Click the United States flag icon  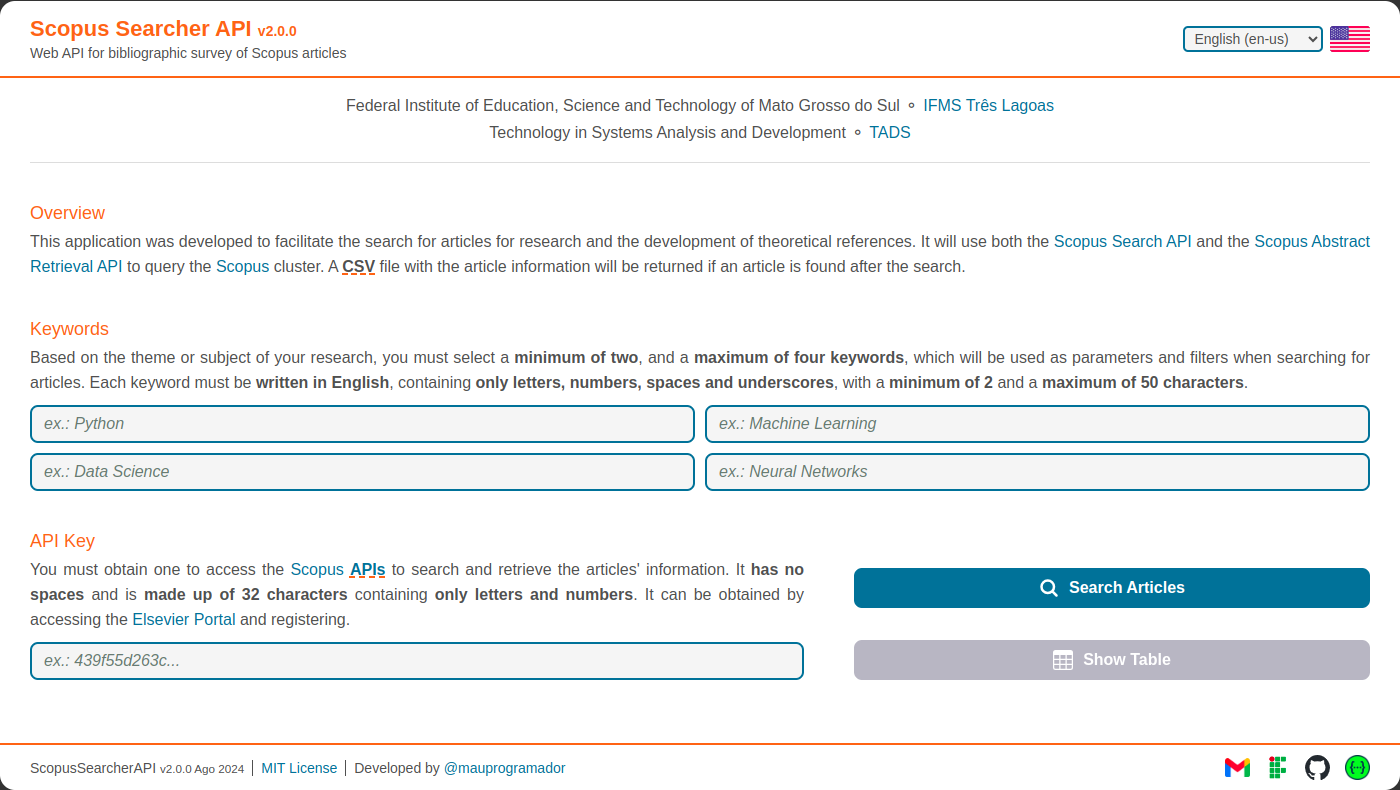coord(1350,39)
